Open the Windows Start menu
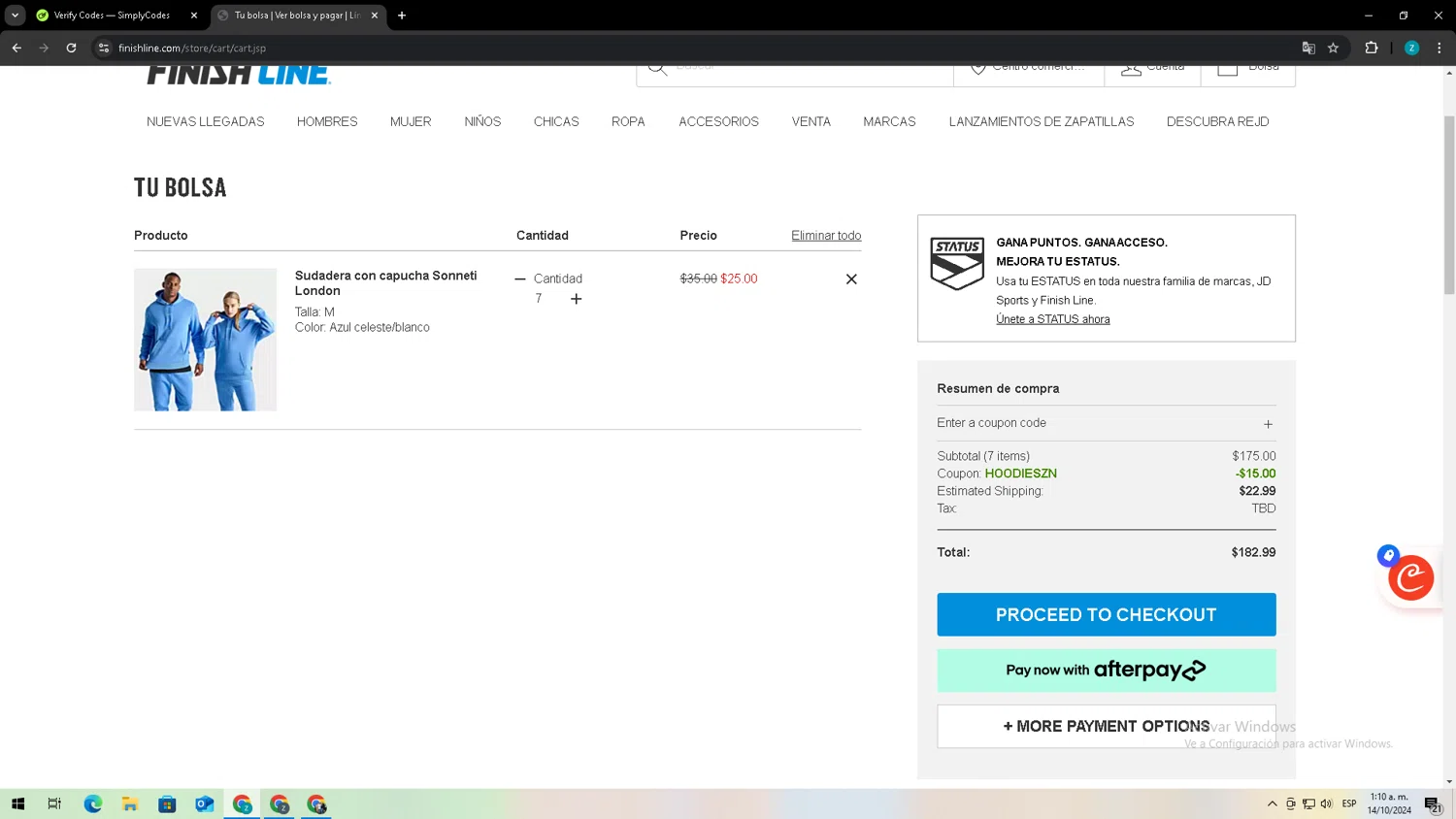The height and width of the screenshot is (819, 1456). click(x=17, y=803)
